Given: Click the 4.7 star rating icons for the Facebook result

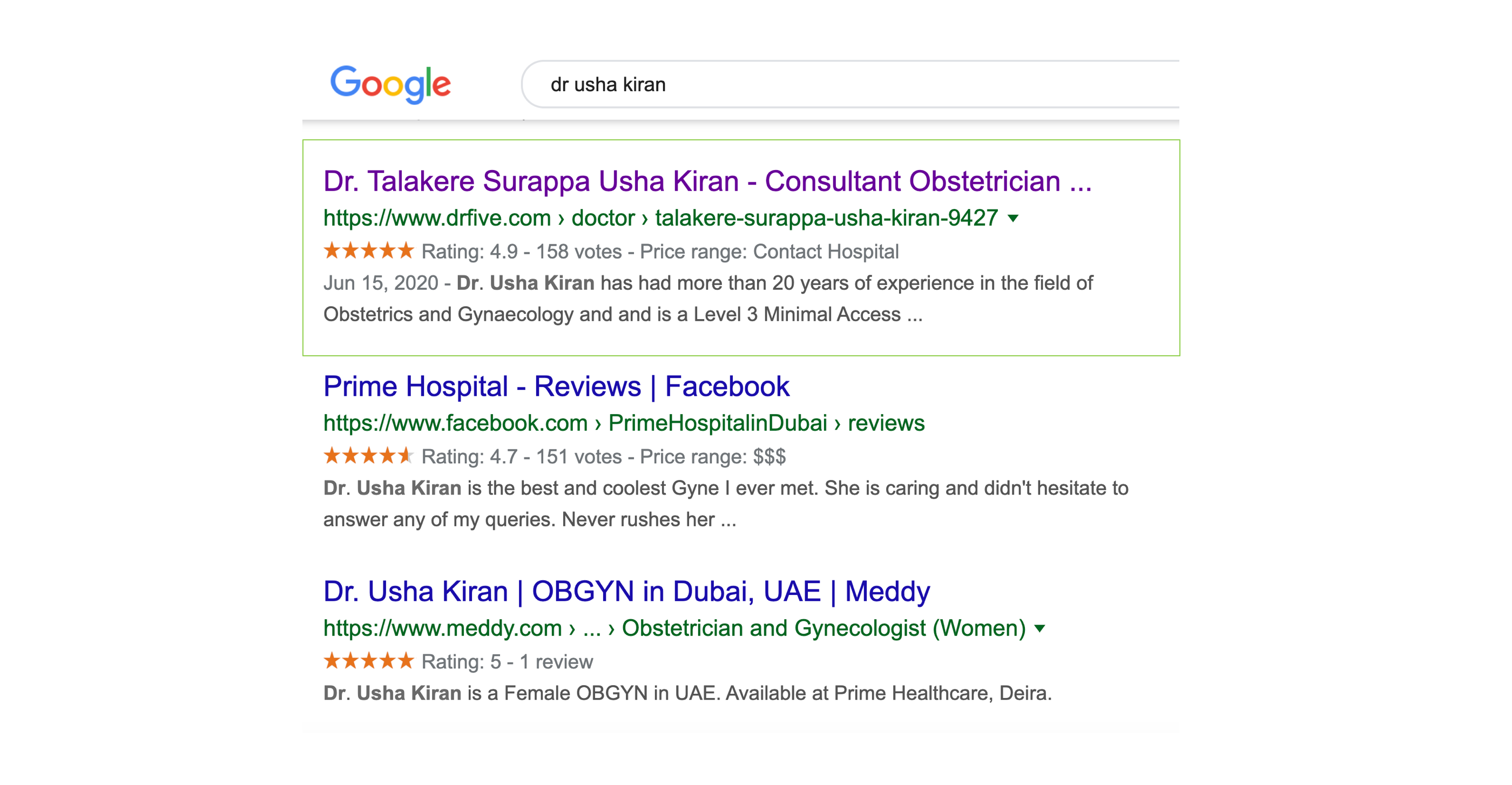Looking at the screenshot, I should (x=369, y=456).
